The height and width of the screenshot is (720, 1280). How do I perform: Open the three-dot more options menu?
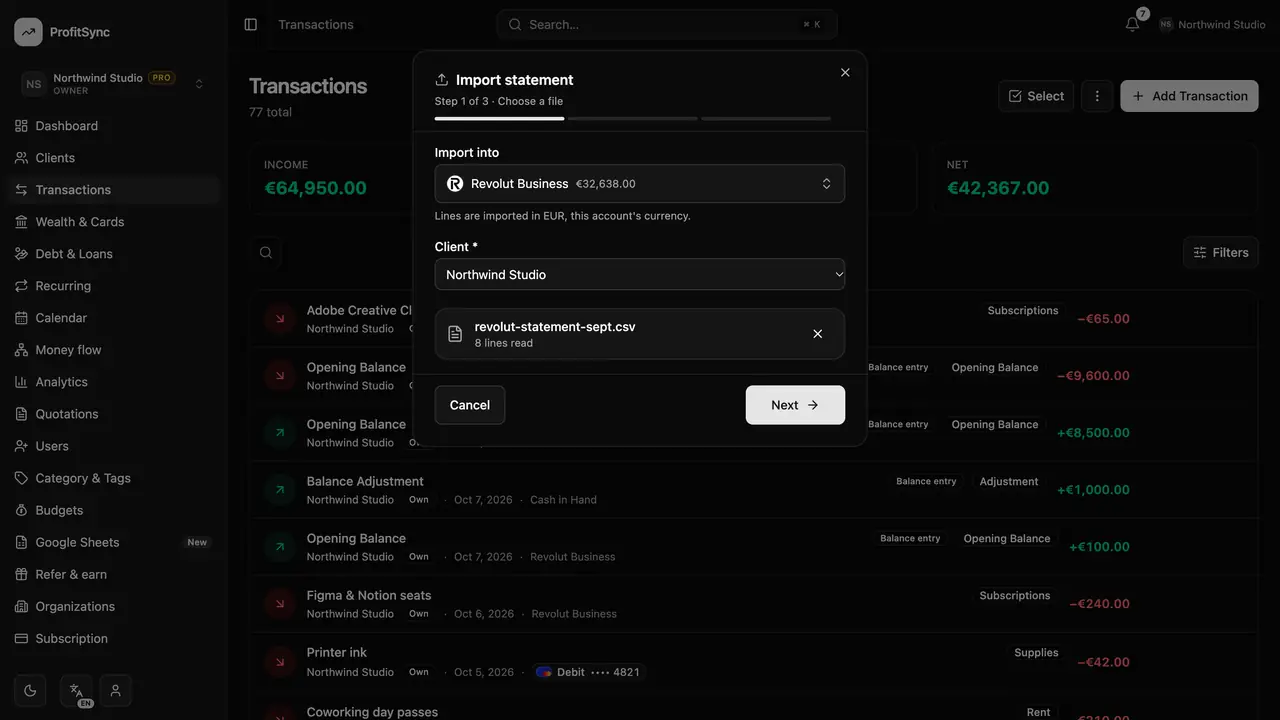[1097, 96]
